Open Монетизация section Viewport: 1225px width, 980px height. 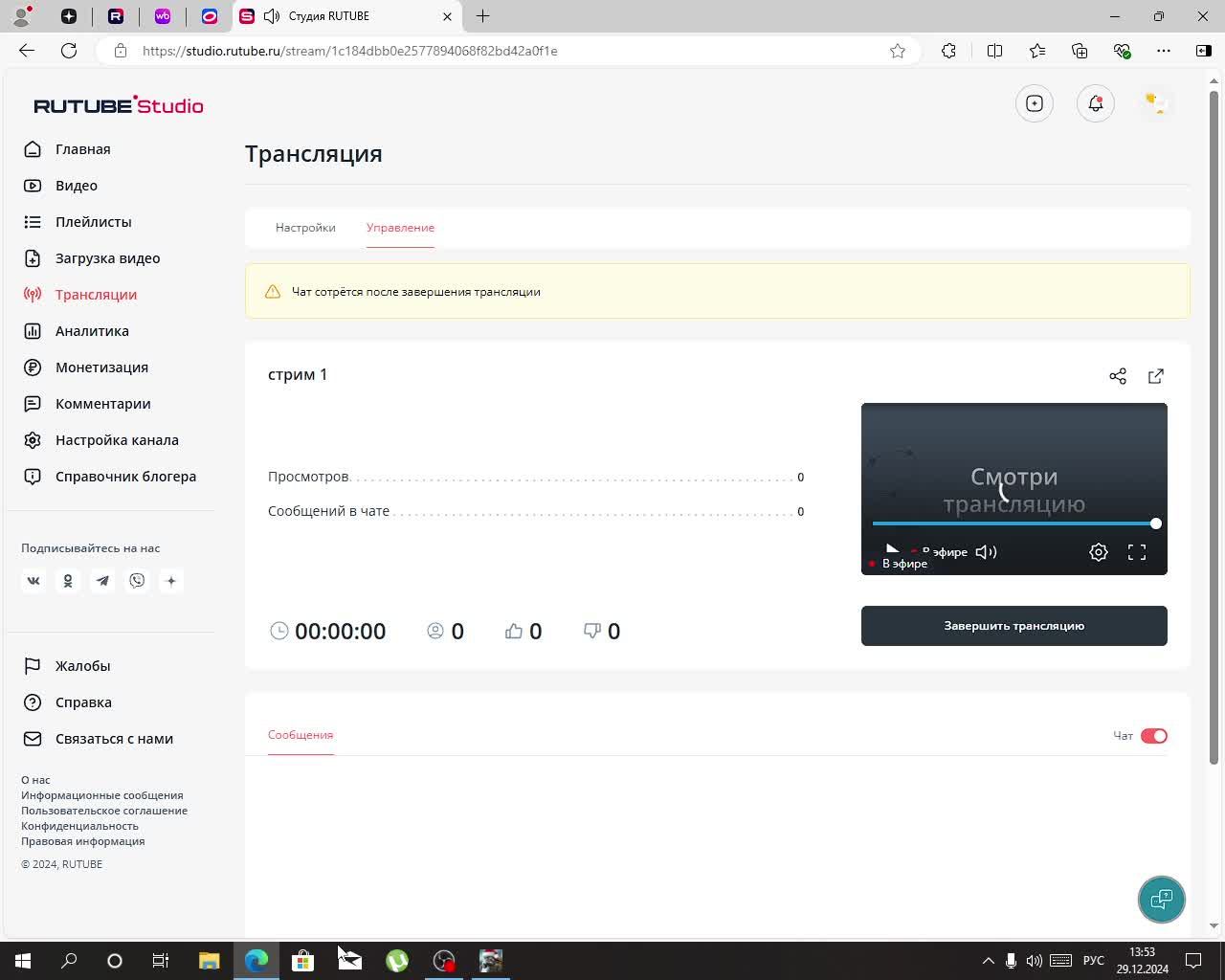point(86,367)
